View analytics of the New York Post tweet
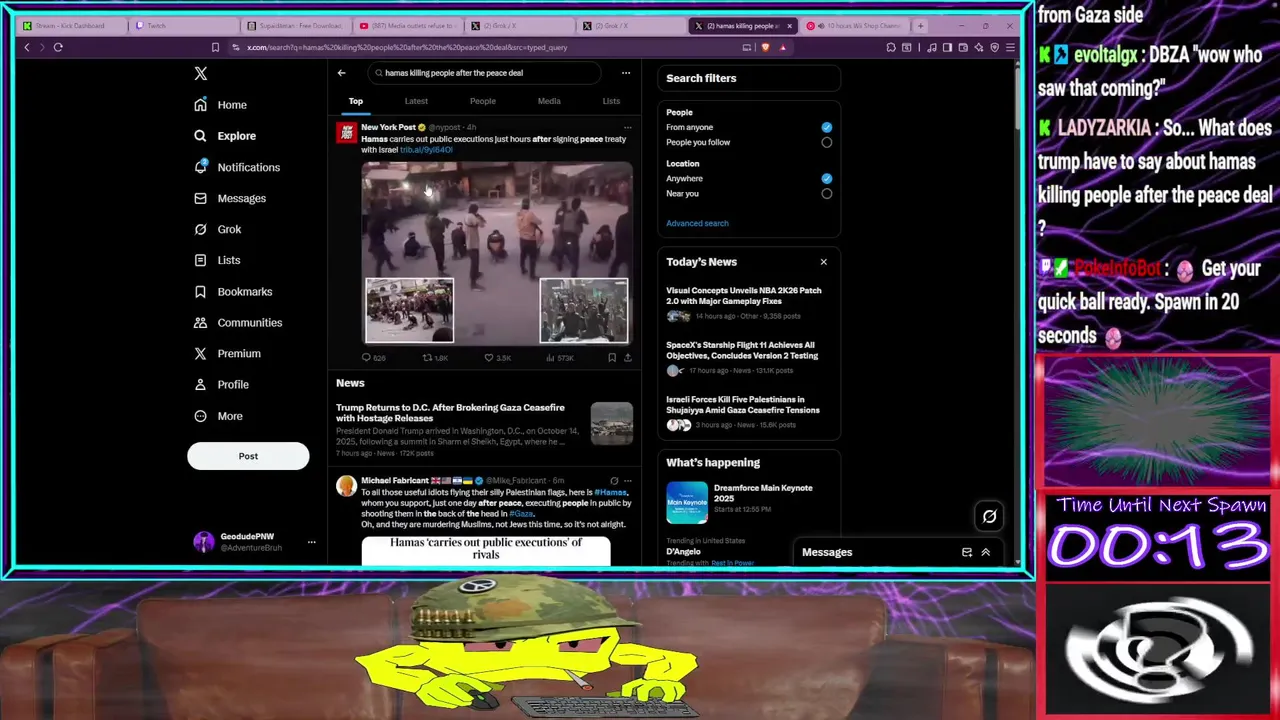This screenshot has width=1280, height=720. click(550, 357)
